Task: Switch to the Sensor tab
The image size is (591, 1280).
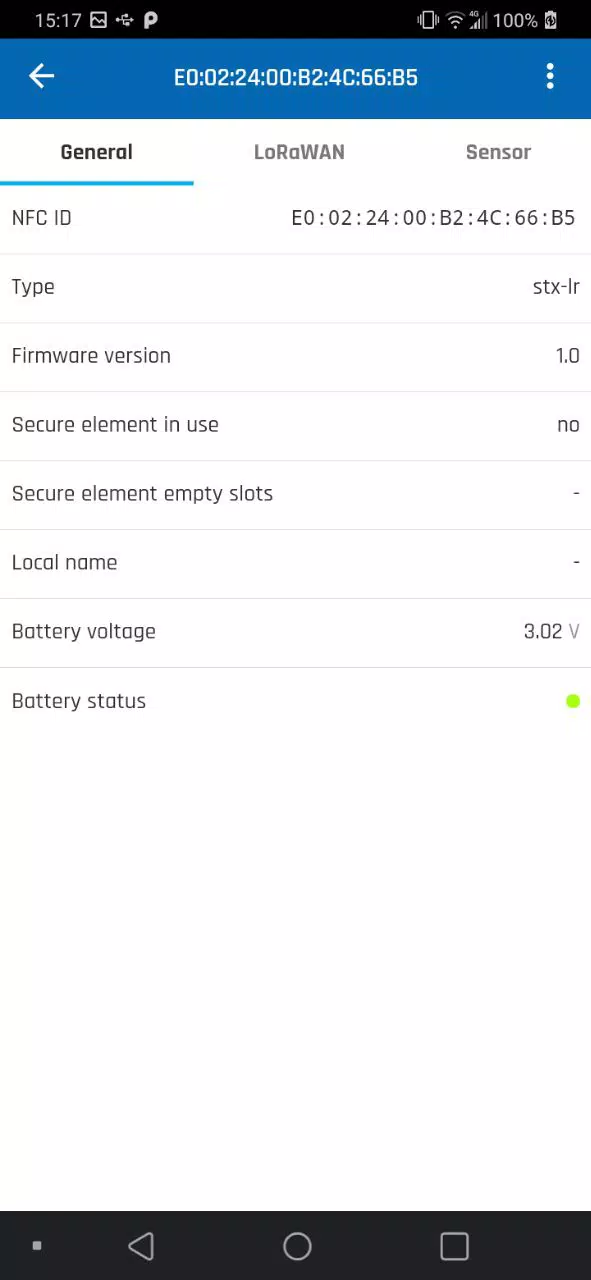Action: point(498,152)
